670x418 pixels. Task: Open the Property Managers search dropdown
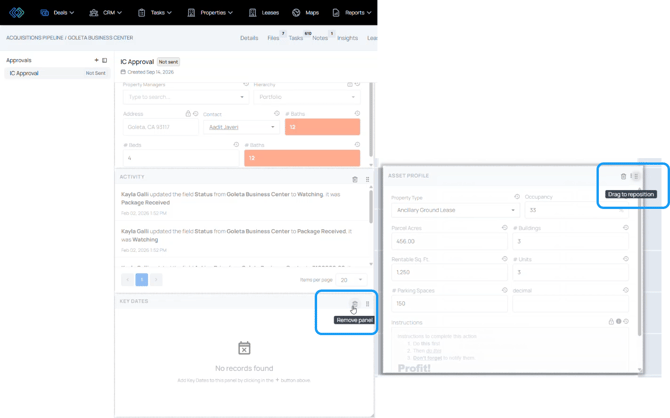point(185,97)
